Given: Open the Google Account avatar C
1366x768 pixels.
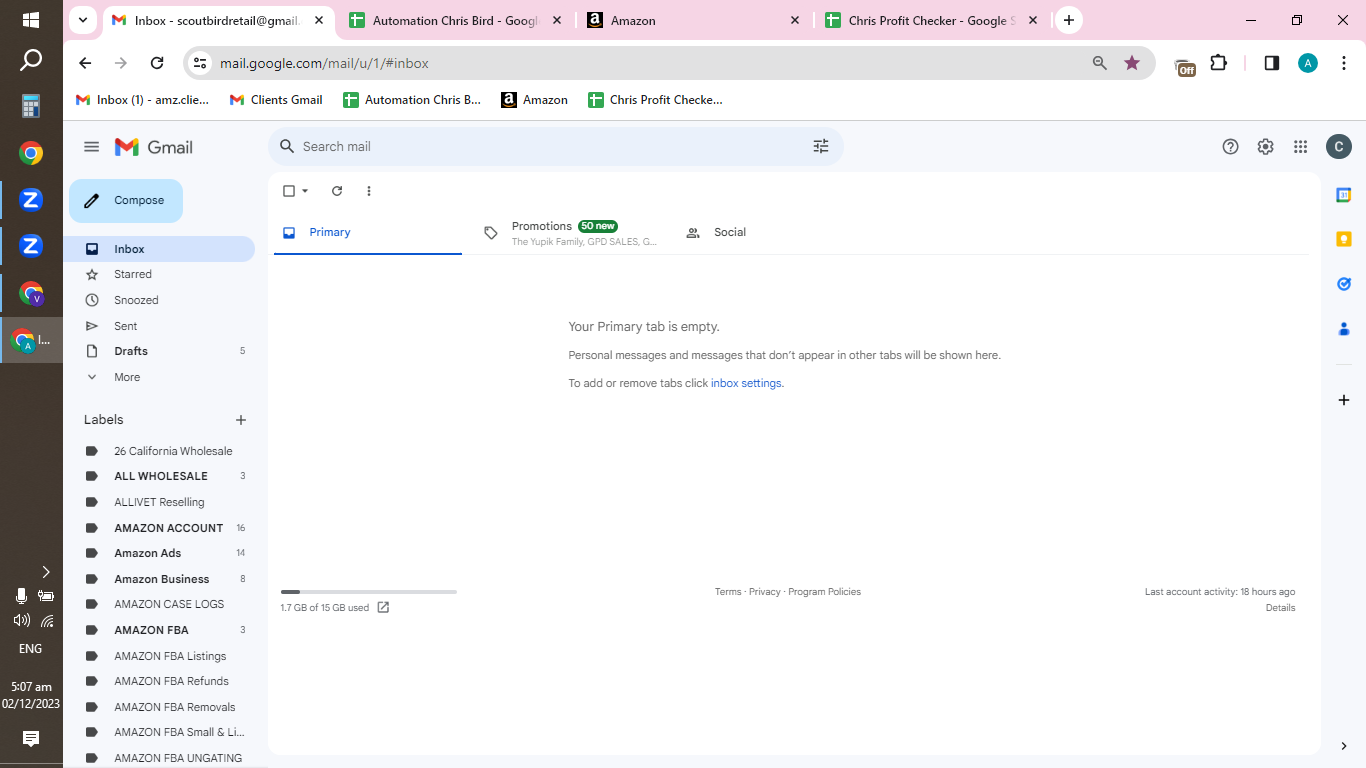Looking at the screenshot, I should point(1339,147).
